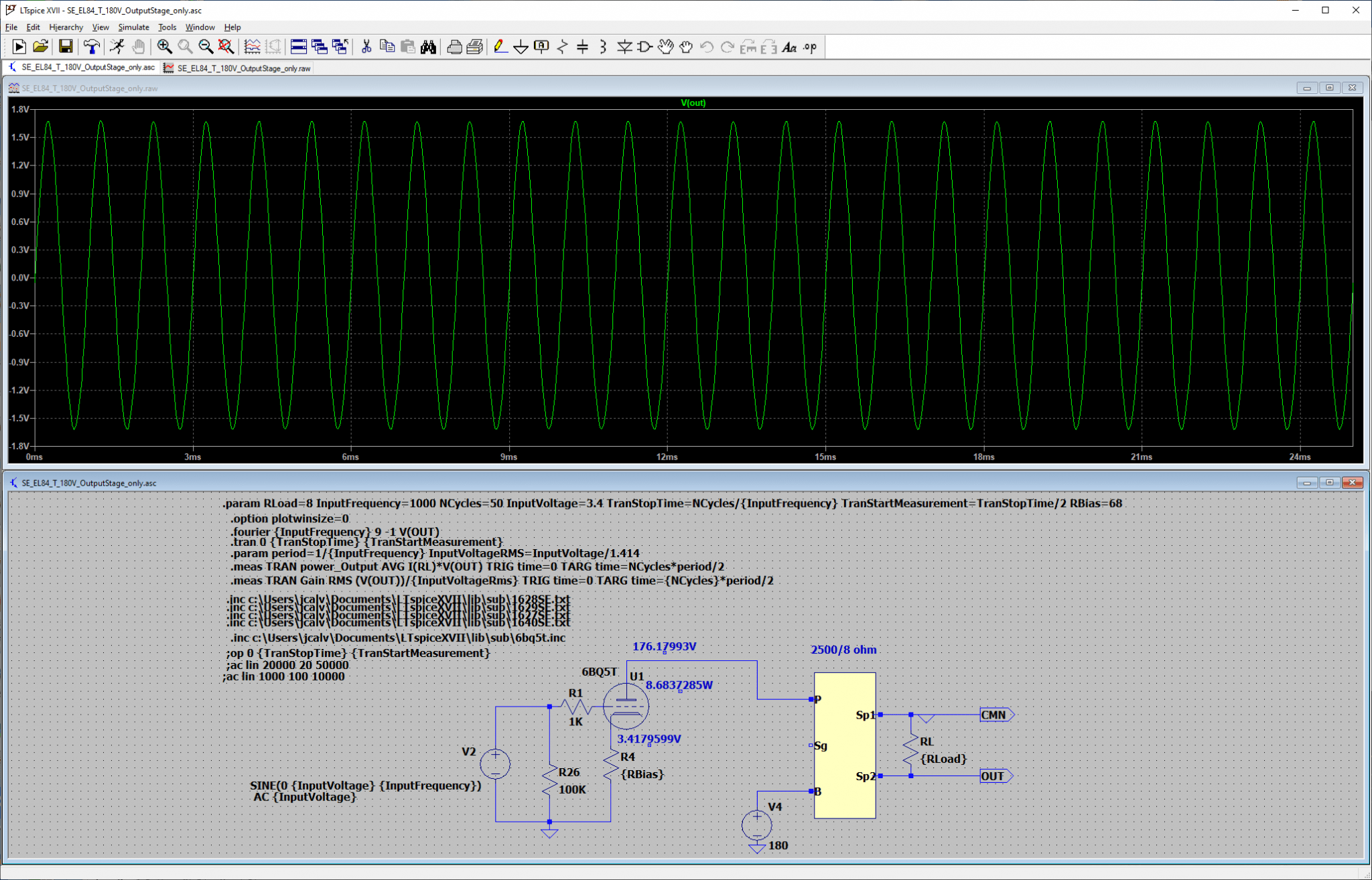Select the 6BQ5T tube U1 symbol
The height and width of the screenshot is (880, 1372).
(x=626, y=706)
